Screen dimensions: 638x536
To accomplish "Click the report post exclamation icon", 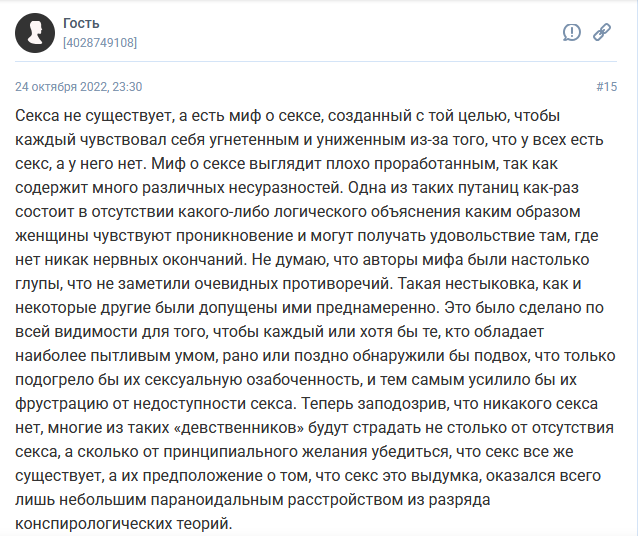I will tap(572, 32).
